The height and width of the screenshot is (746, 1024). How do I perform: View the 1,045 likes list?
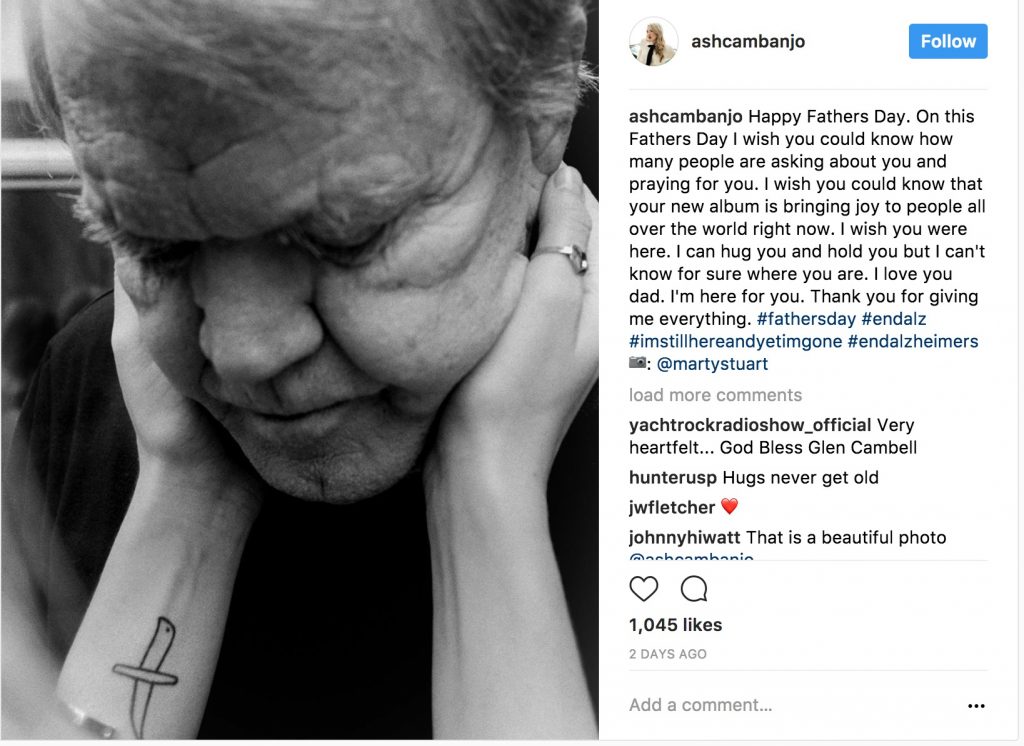tap(675, 625)
